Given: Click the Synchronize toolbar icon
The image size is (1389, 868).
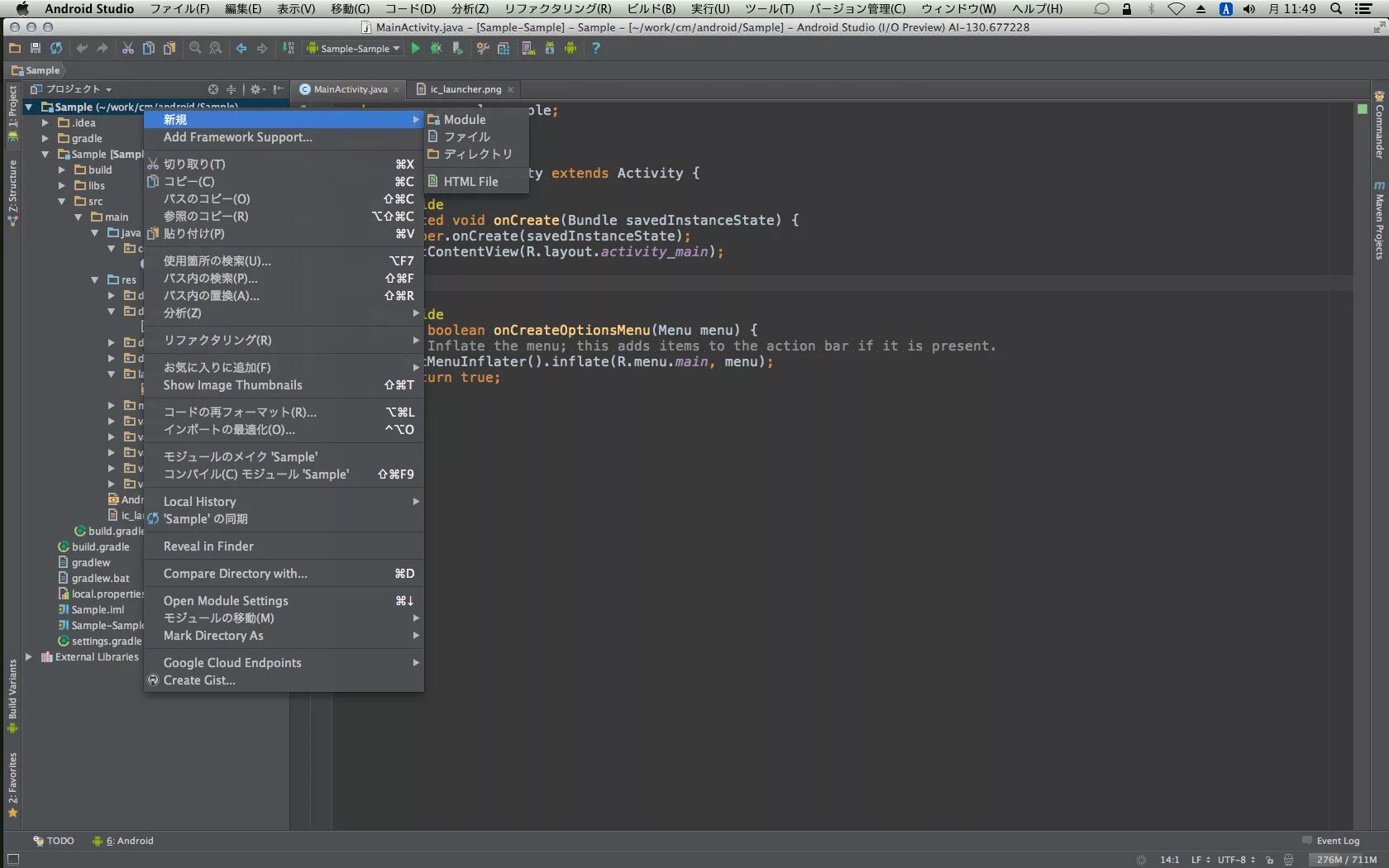Looking at the screenshot, I should coord(56,49).
